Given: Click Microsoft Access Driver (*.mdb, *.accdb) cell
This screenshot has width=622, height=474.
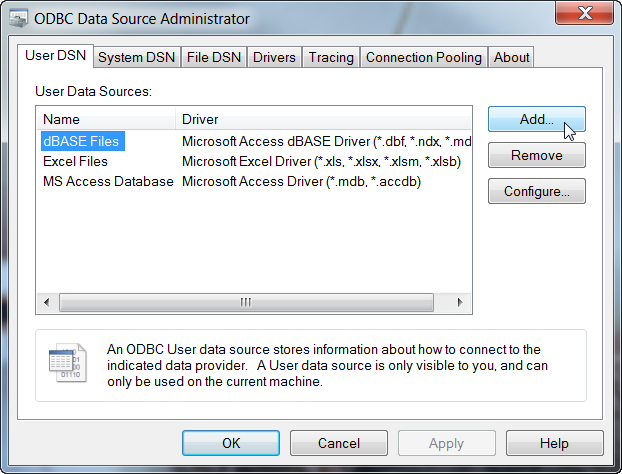Looking at the screenshot, I should (x=301, y=181).
